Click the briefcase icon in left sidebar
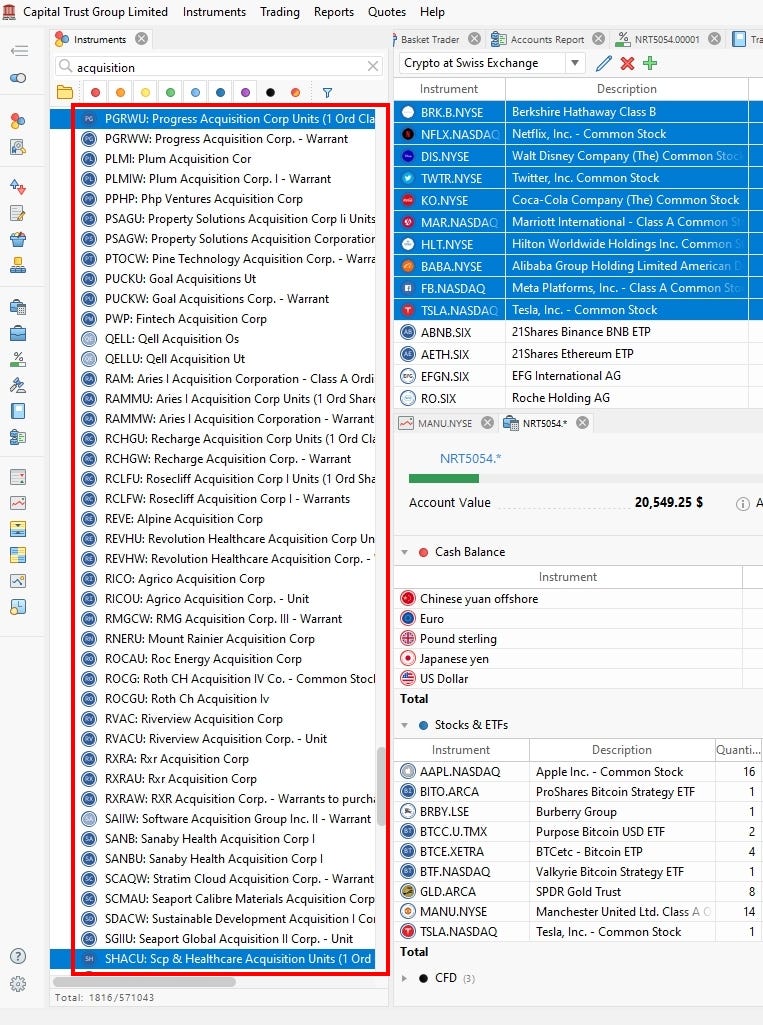The height and width of the screenshot is (1025, 763). tap(18, 333)
